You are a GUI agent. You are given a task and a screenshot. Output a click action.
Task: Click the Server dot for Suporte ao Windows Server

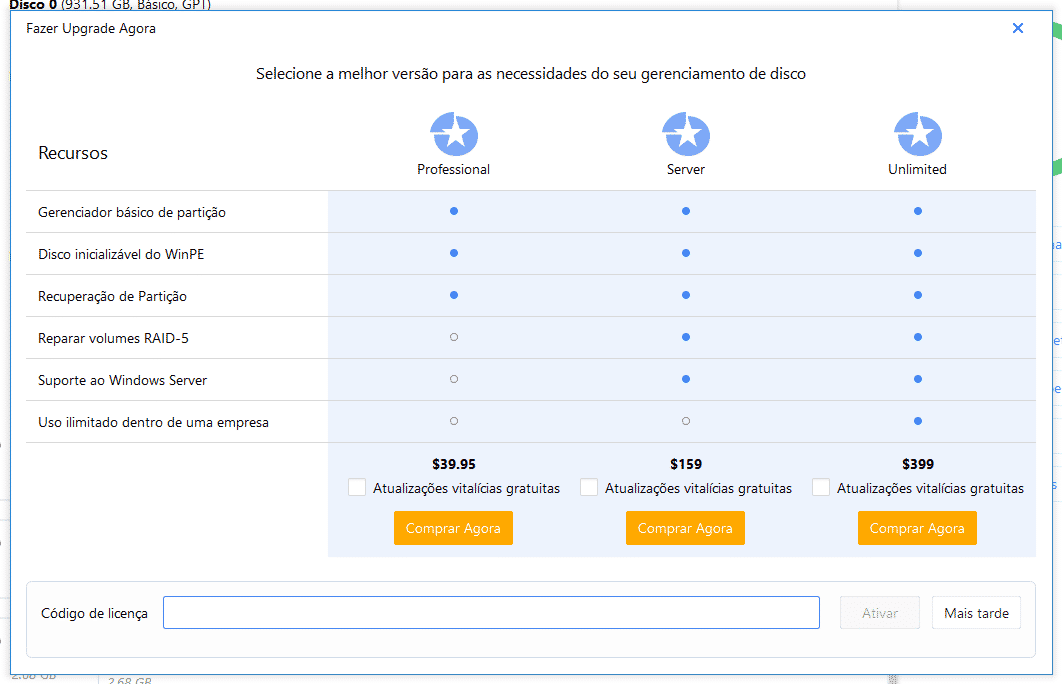tap(686, 379)
